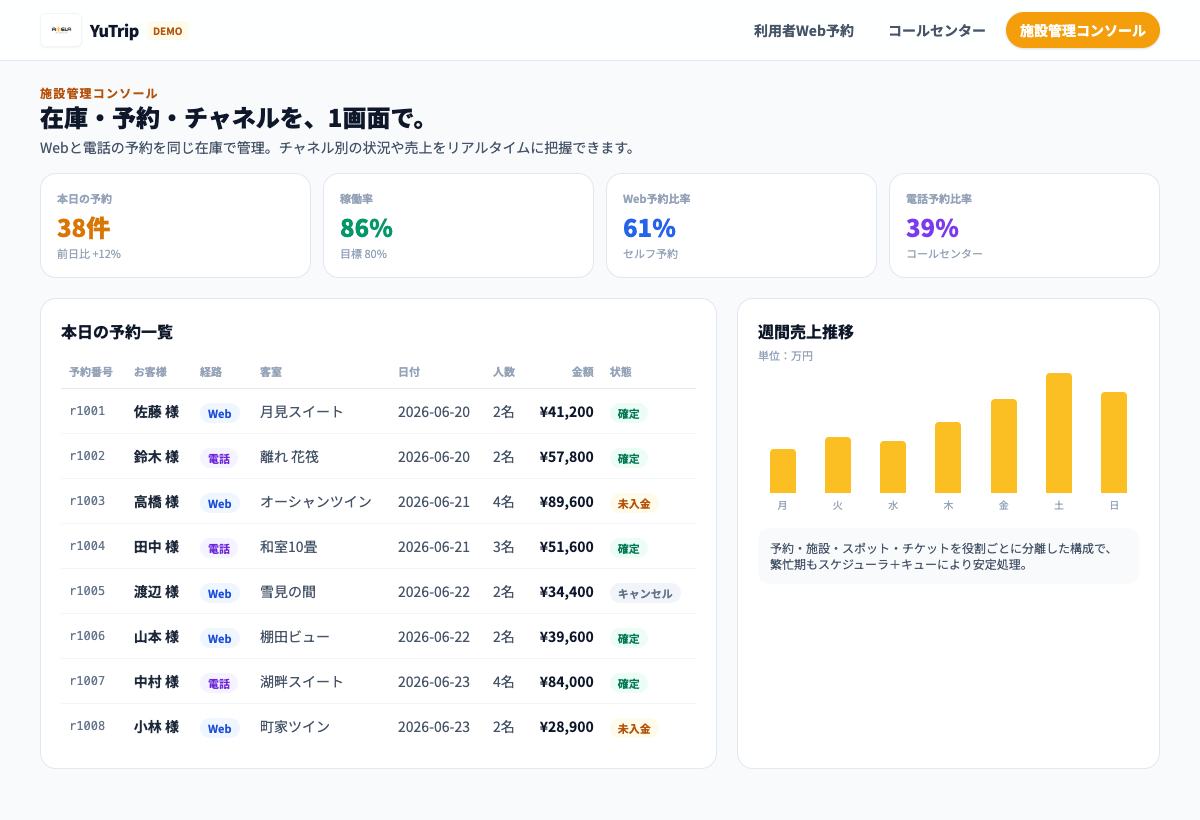The height and width of the screenshot is (820, 1200).
Task: Select reservation number r1002
Action: [87, 456]
